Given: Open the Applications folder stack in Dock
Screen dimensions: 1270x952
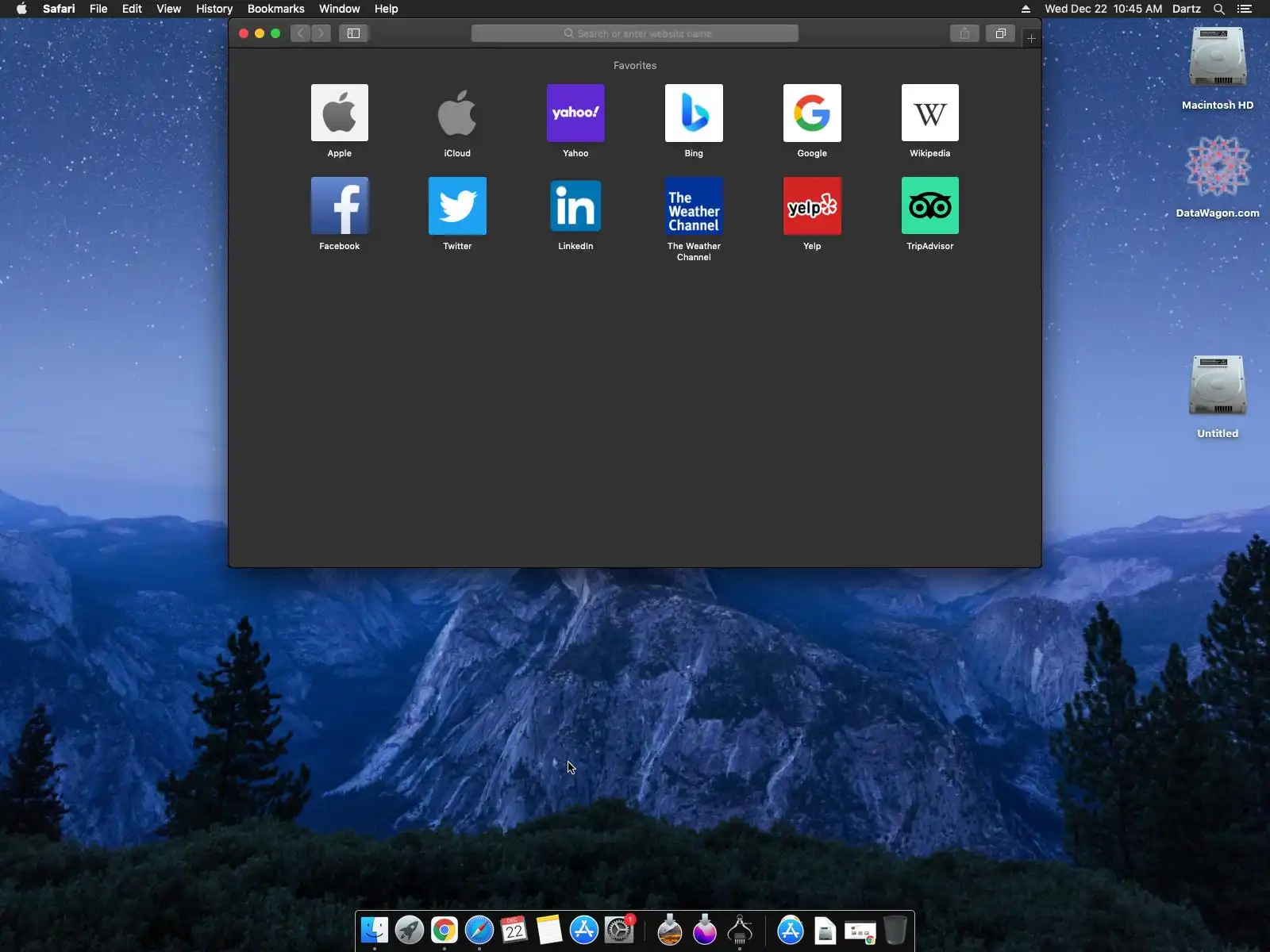Looking at the screenshot, I should click(791, 930).
